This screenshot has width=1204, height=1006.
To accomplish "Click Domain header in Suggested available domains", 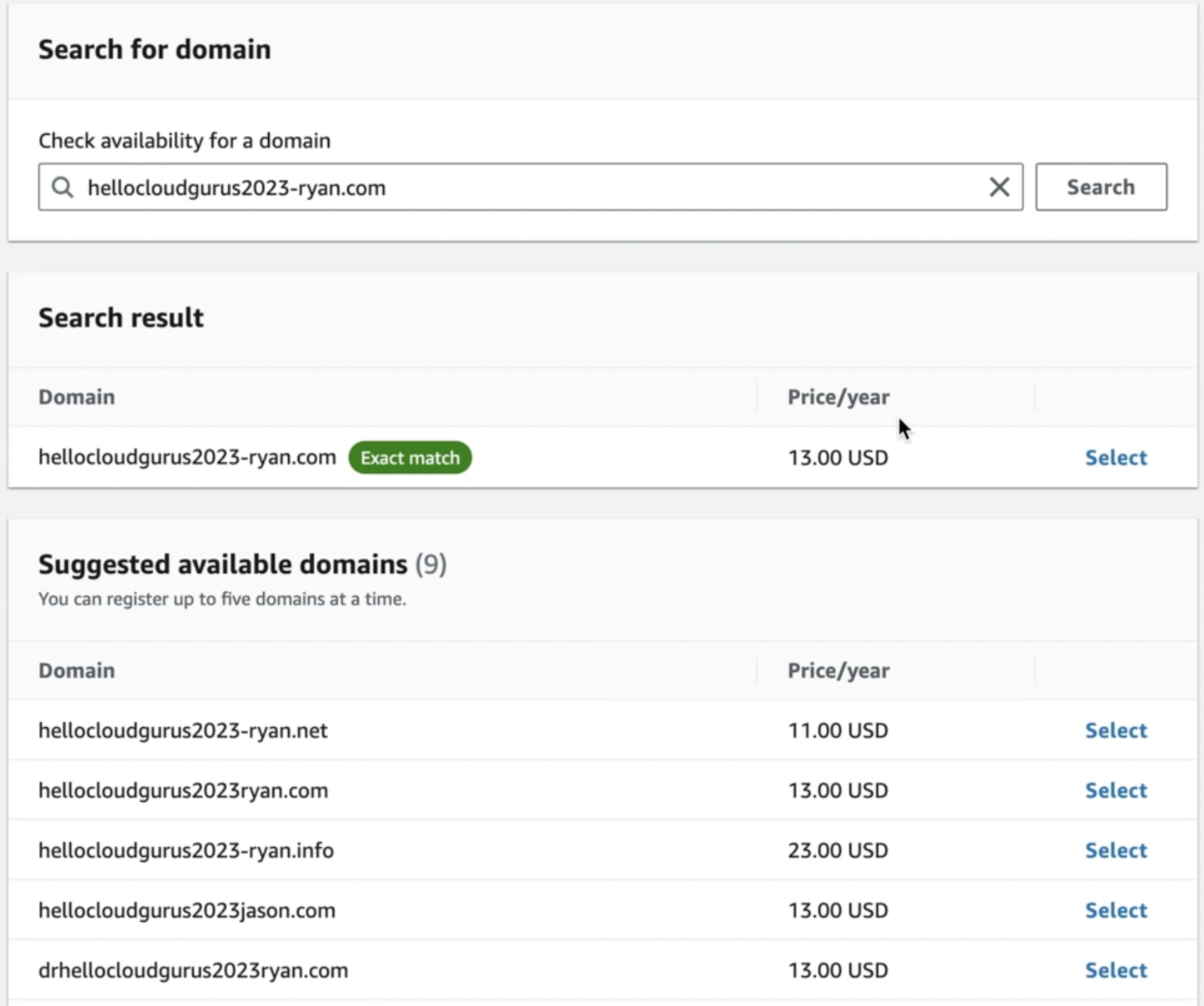I will 77,670.
